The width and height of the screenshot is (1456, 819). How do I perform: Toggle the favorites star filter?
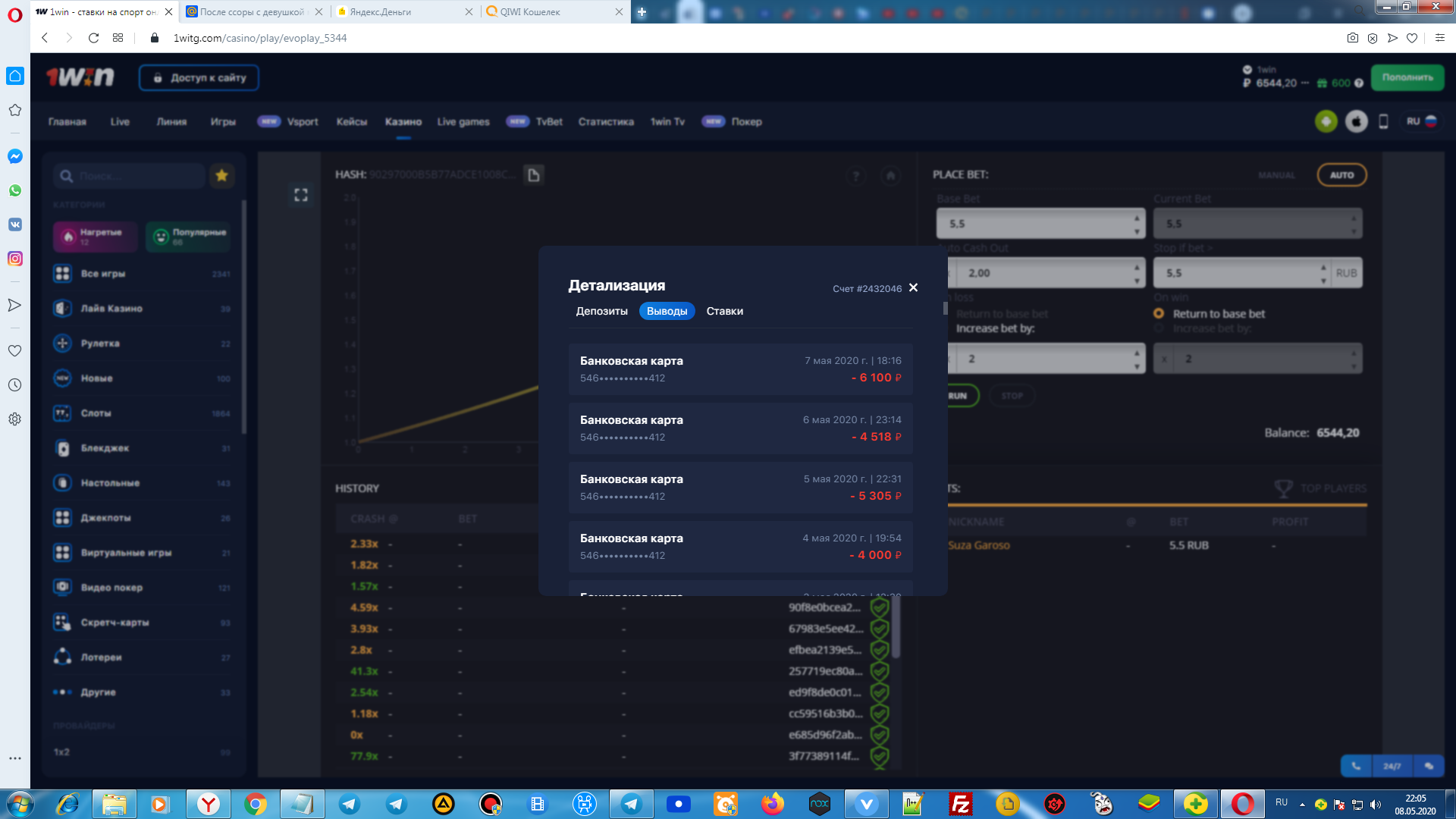(221, 176)
